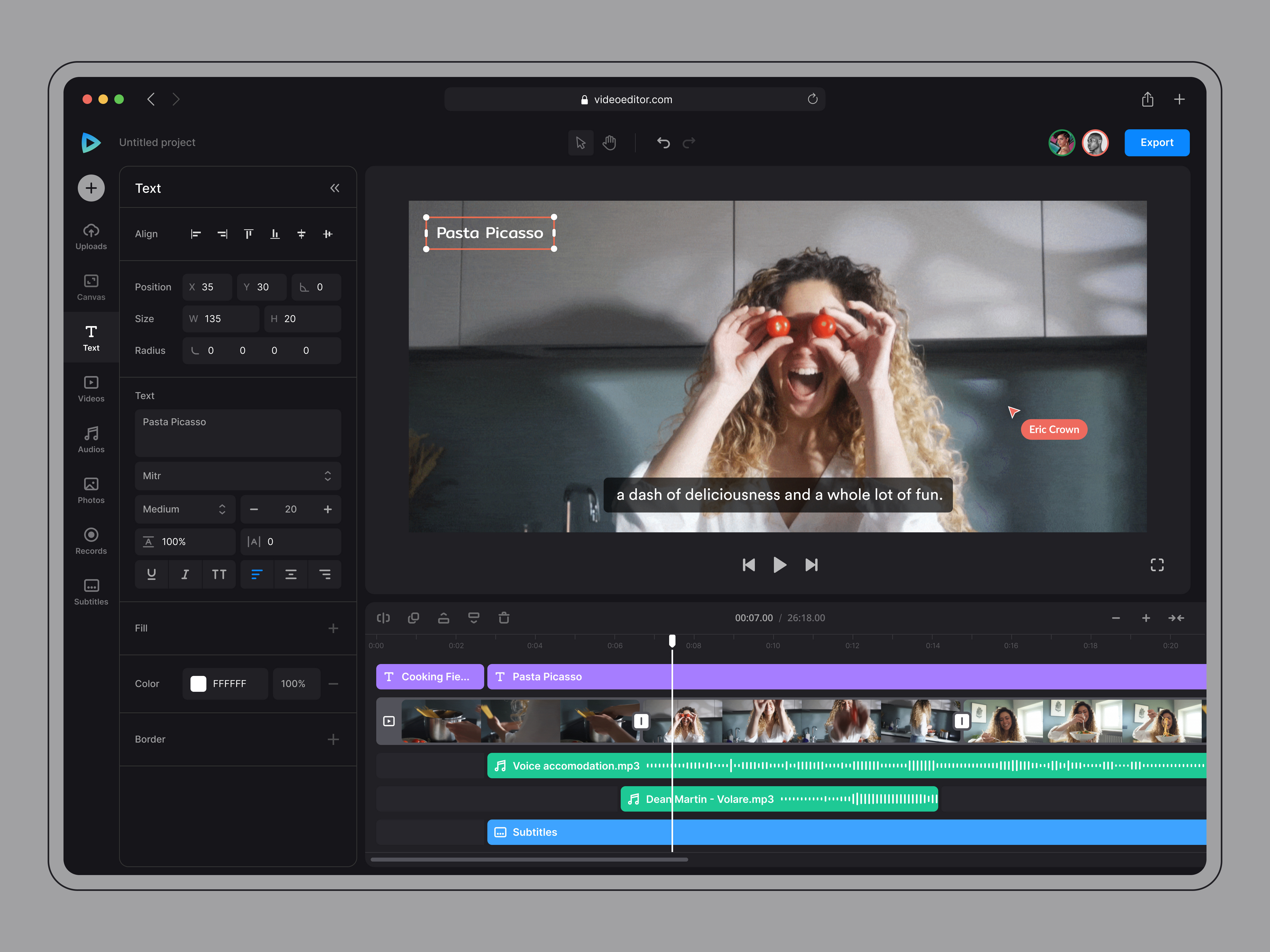
Task: Select the Split clip tool in the timeline
Action: pyautogui.click(x=384, y=618)
